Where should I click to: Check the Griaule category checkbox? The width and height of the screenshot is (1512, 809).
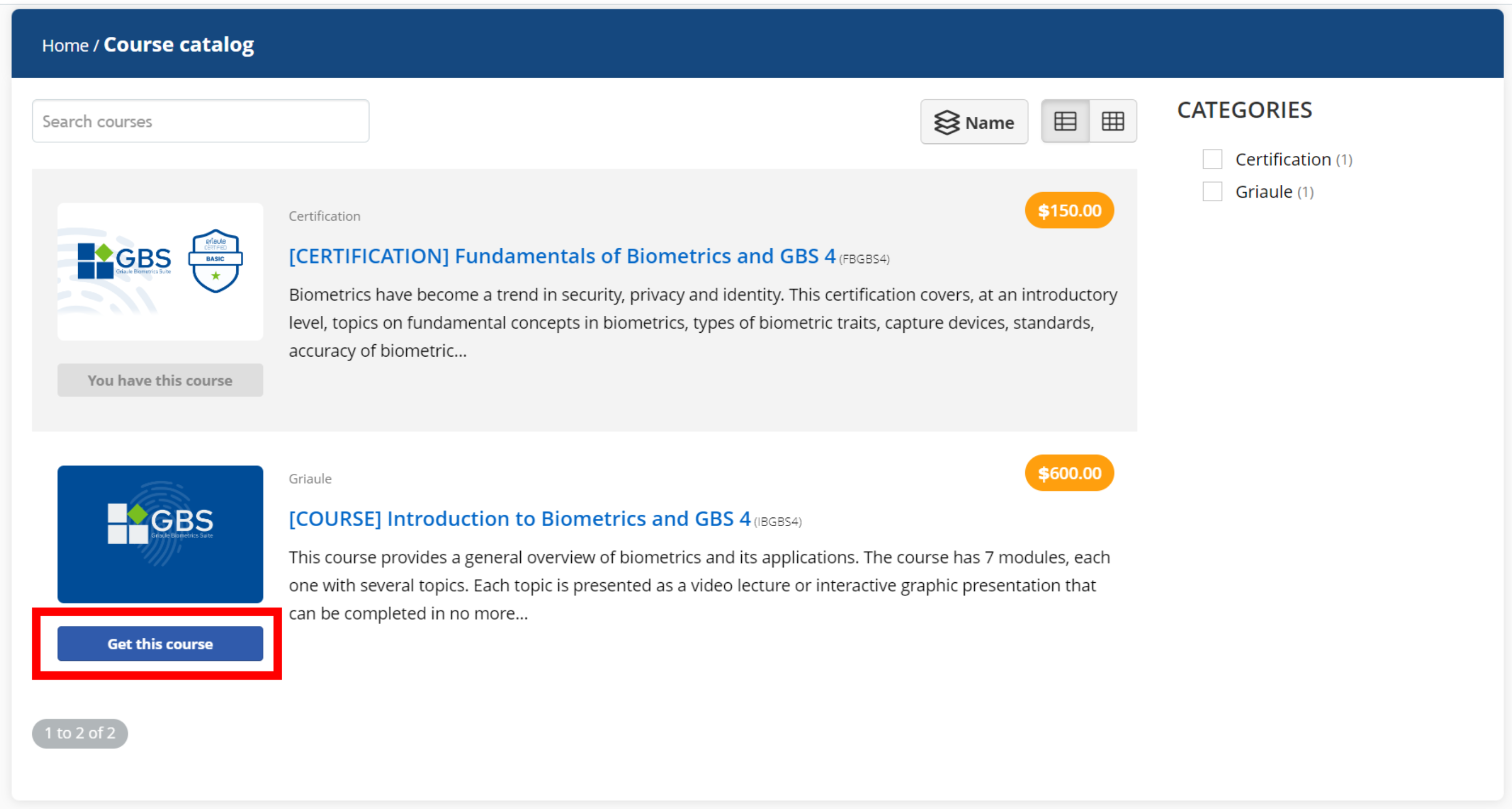click(x=1212, y=192)
